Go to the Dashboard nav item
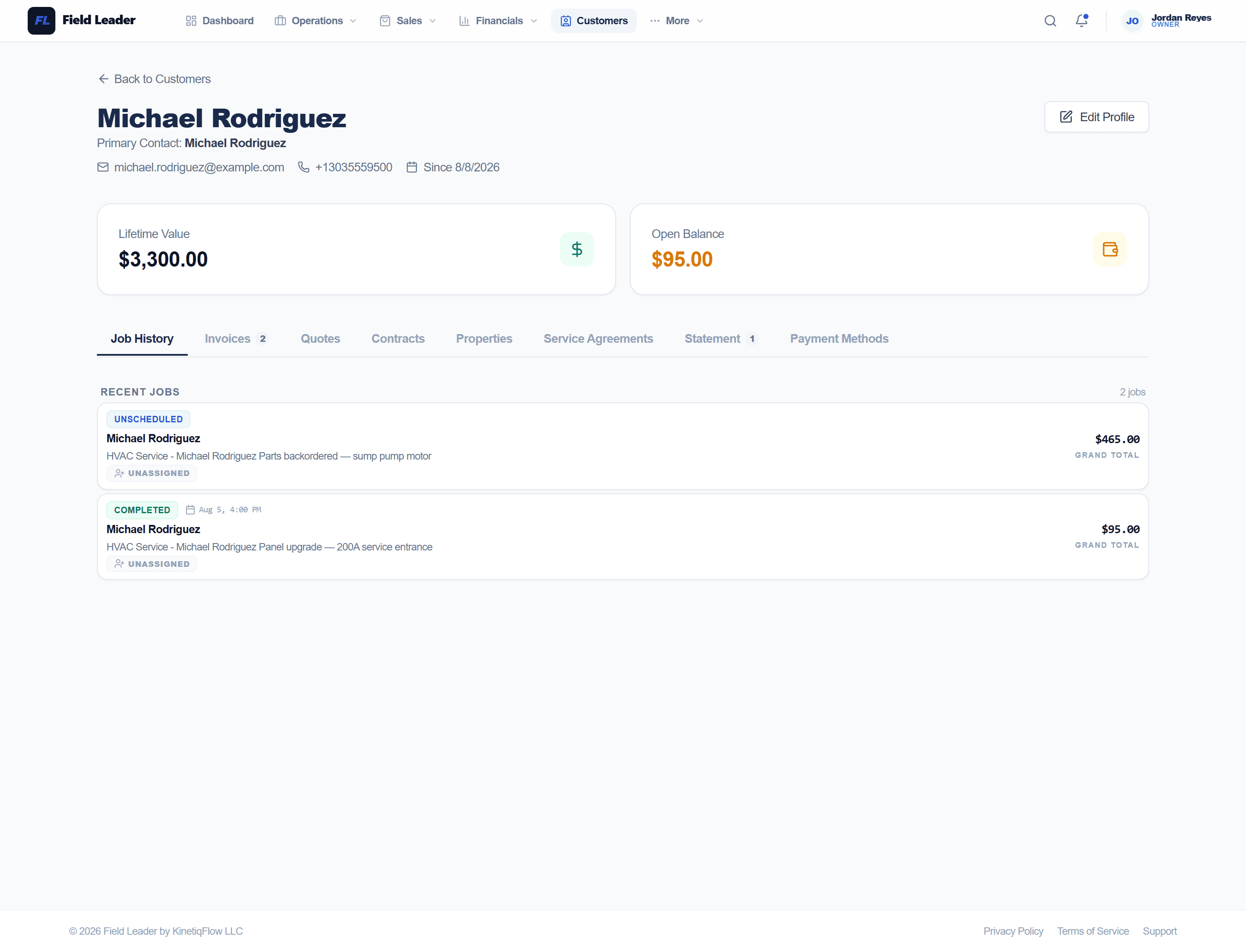1246x952 pixels. coord(220,21)
